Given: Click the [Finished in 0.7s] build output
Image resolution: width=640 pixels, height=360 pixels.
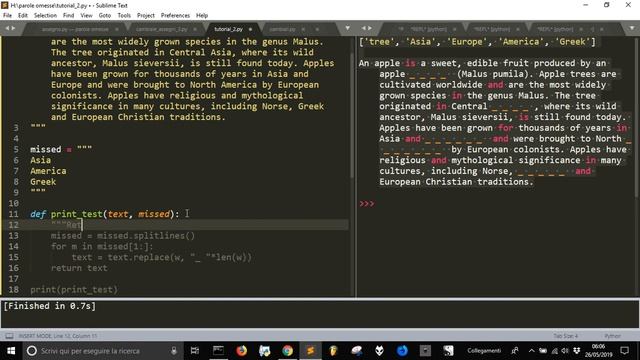Looking at the screenshot, I should click(50, 306).
